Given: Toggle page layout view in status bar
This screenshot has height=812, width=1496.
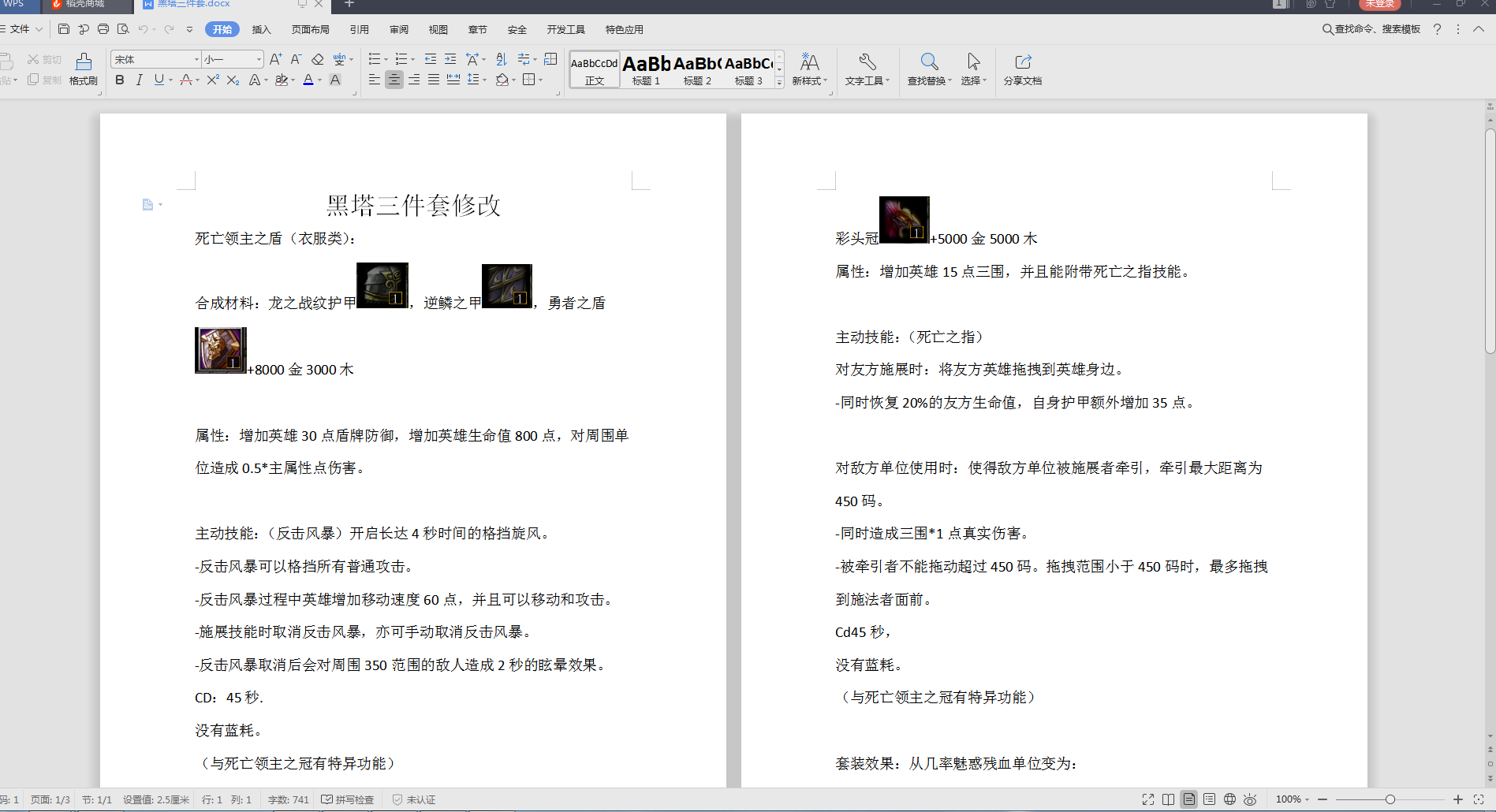Looking at the screenshot, I should point(1188,799).
